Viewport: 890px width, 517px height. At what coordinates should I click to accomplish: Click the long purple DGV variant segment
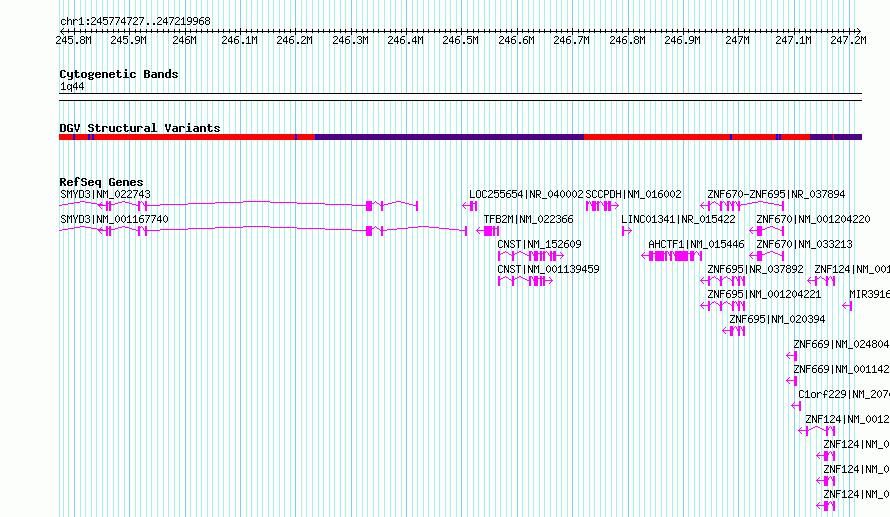tap(449, 137)
